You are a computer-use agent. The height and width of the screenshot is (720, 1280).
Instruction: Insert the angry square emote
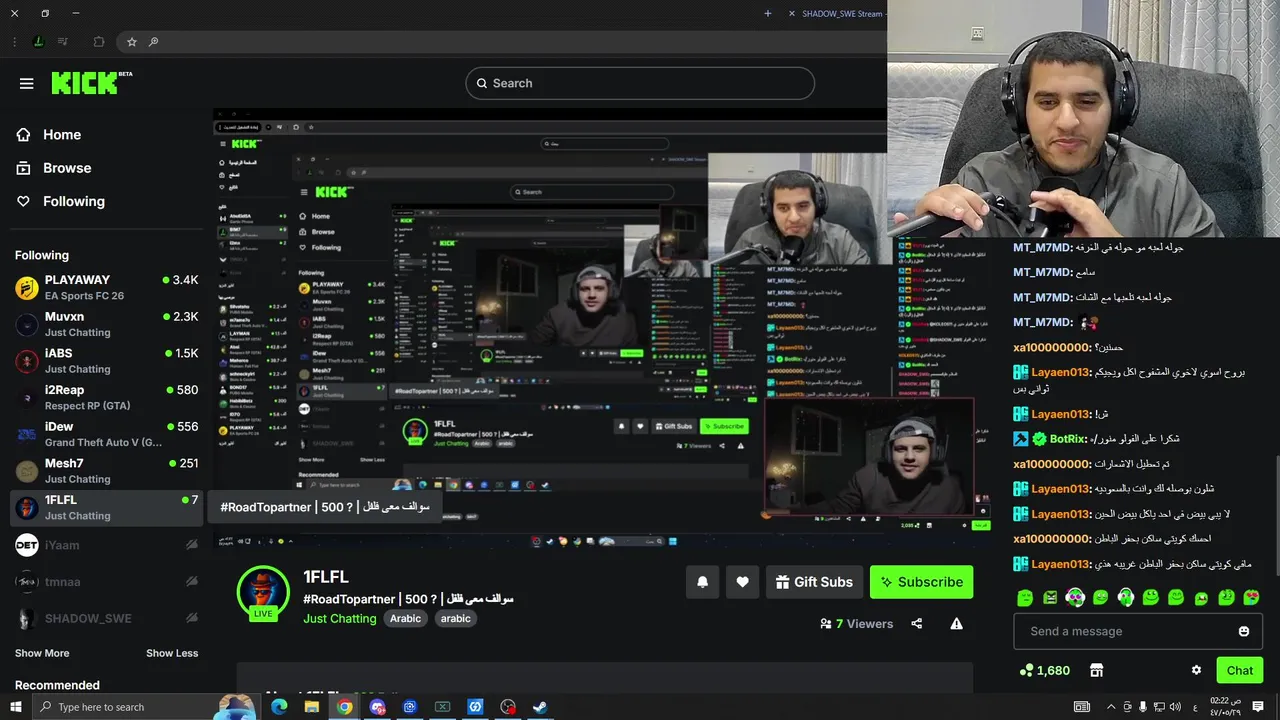click(x=1050, y=598)
